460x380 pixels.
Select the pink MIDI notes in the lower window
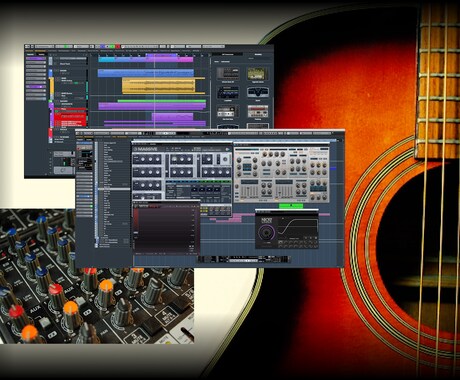[x=230, y=218]
